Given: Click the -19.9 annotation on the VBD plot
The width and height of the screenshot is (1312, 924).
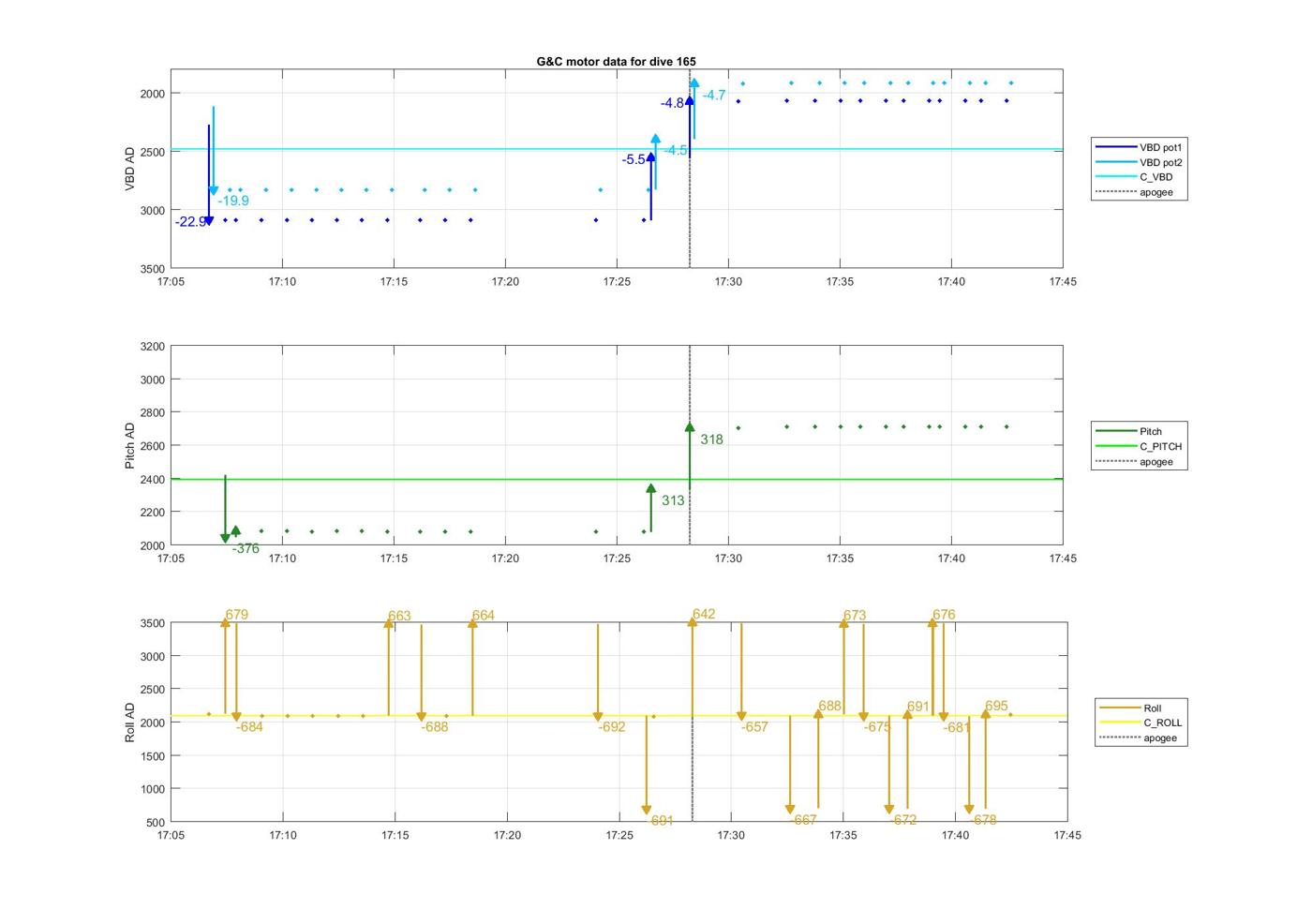Looking at the screenshot, I should coord(233,201).
